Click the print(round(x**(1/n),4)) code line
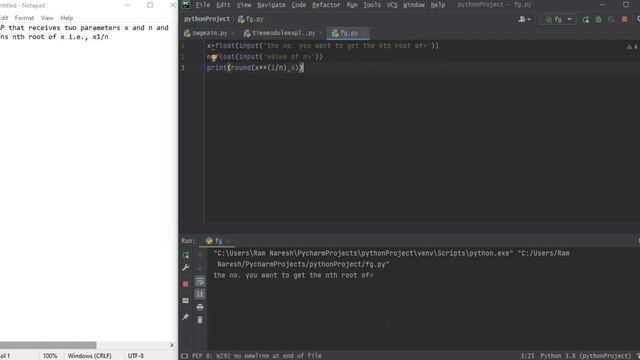This screenshot has height=360, width=640. 255,68
